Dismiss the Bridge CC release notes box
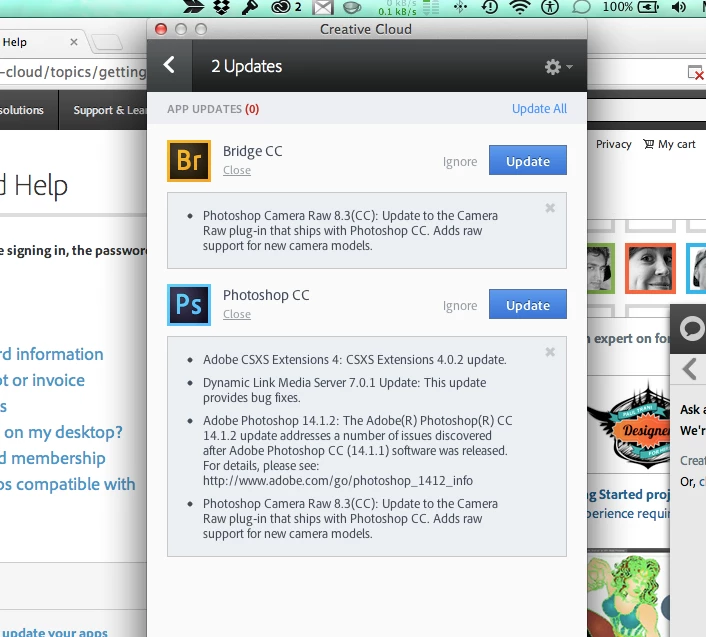This screenshot has height=637, width=706. [x=550, y=208]
